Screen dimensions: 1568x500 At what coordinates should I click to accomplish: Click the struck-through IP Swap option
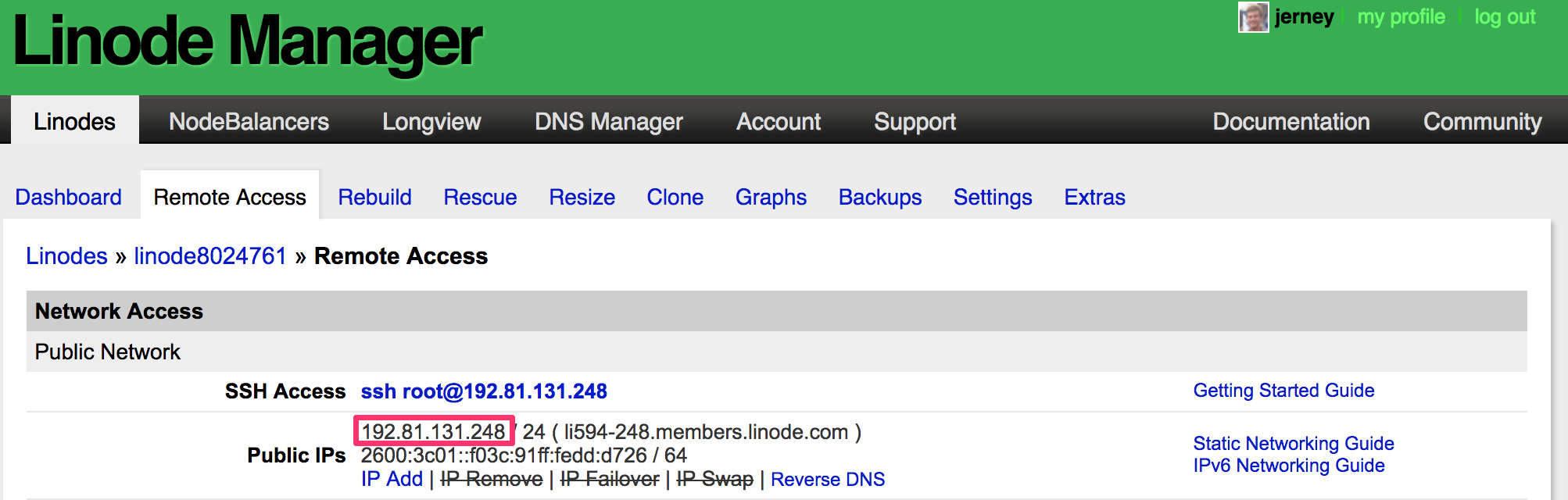(715, 479)
